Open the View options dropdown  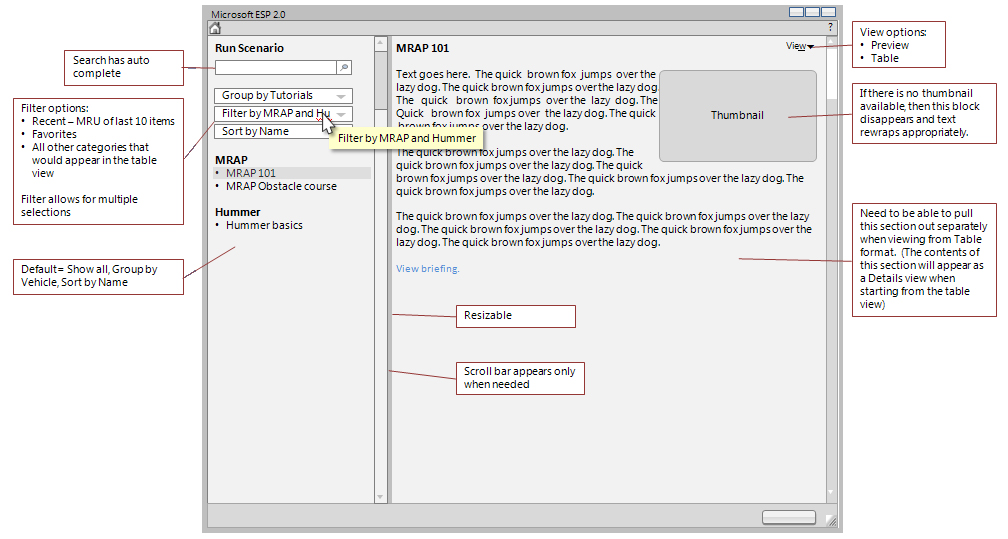tap(800, 46)
